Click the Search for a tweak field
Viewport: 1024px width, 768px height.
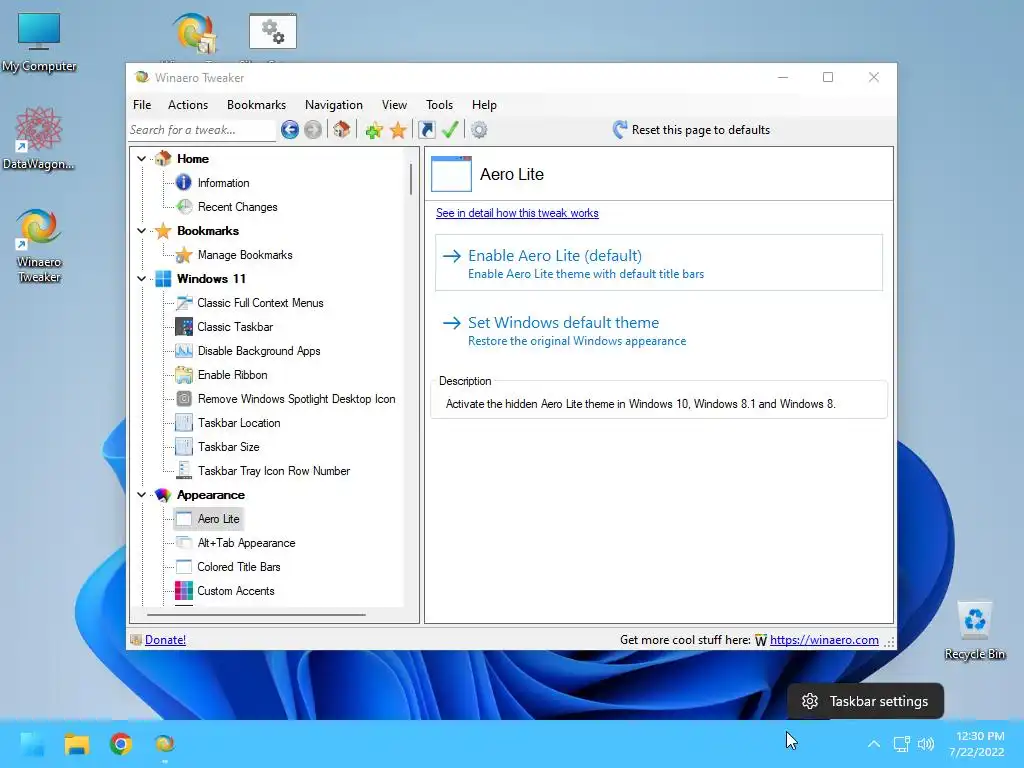click(202, 130)
